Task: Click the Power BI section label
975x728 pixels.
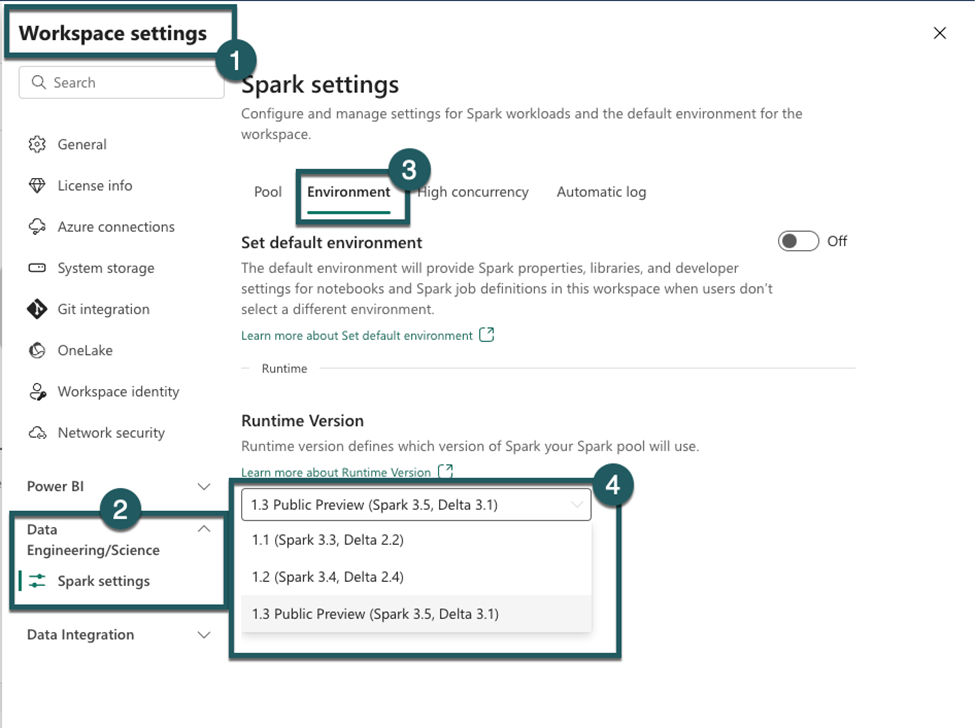Action: 55,486
